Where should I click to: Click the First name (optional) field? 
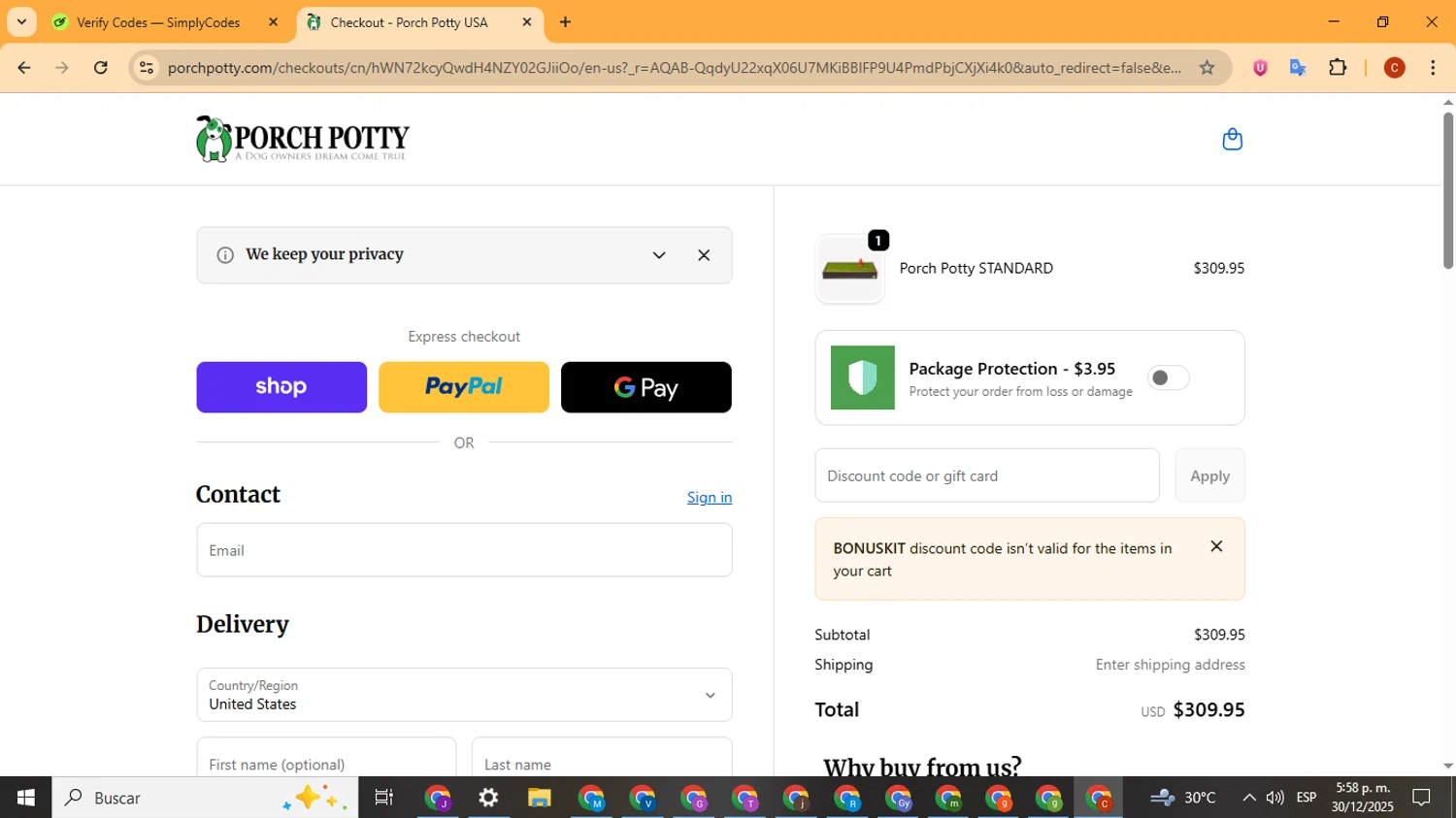tap(326, 757)
